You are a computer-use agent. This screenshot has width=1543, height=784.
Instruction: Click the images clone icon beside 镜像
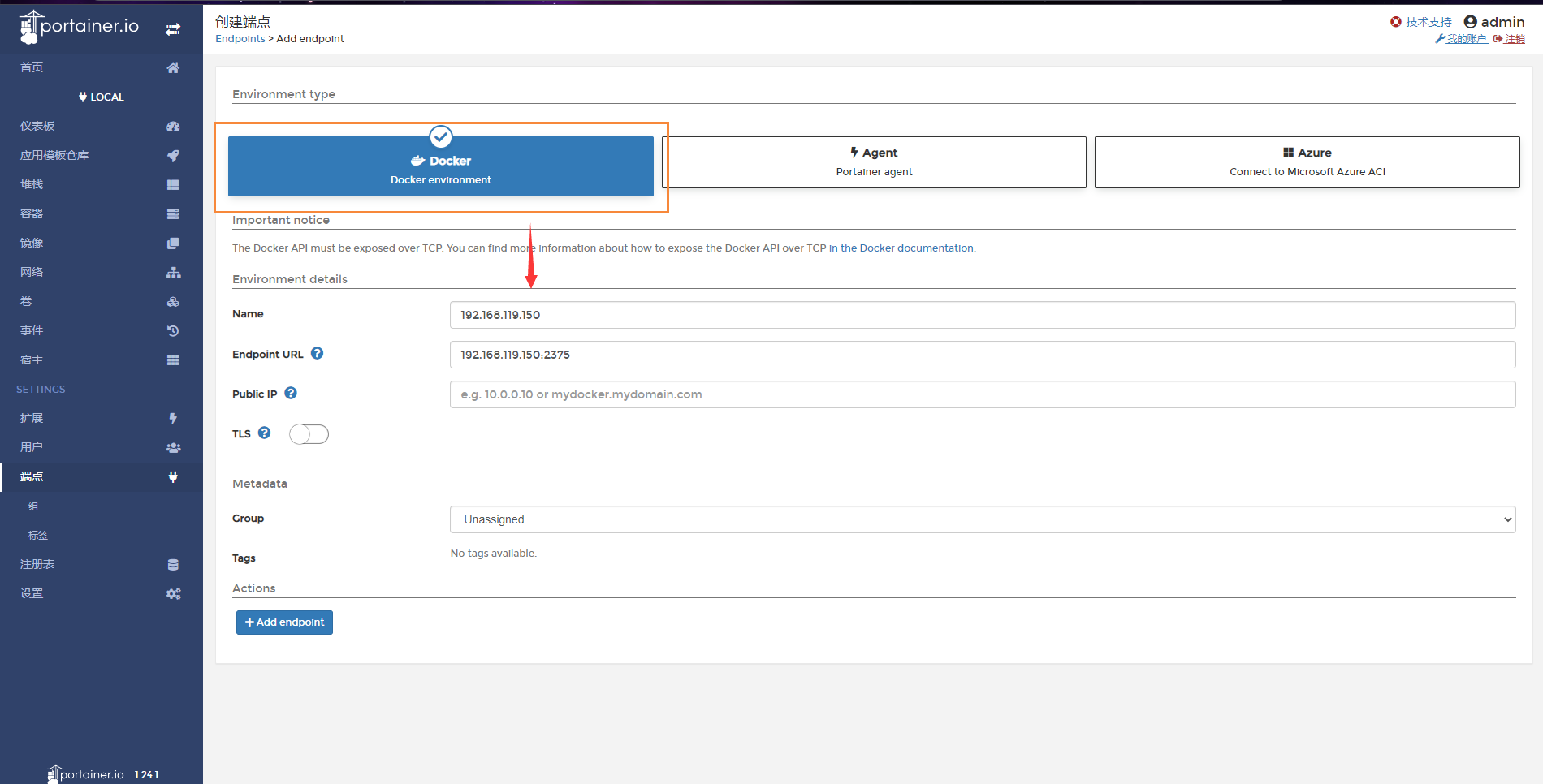pyautogui.click(x=173, y=243)
